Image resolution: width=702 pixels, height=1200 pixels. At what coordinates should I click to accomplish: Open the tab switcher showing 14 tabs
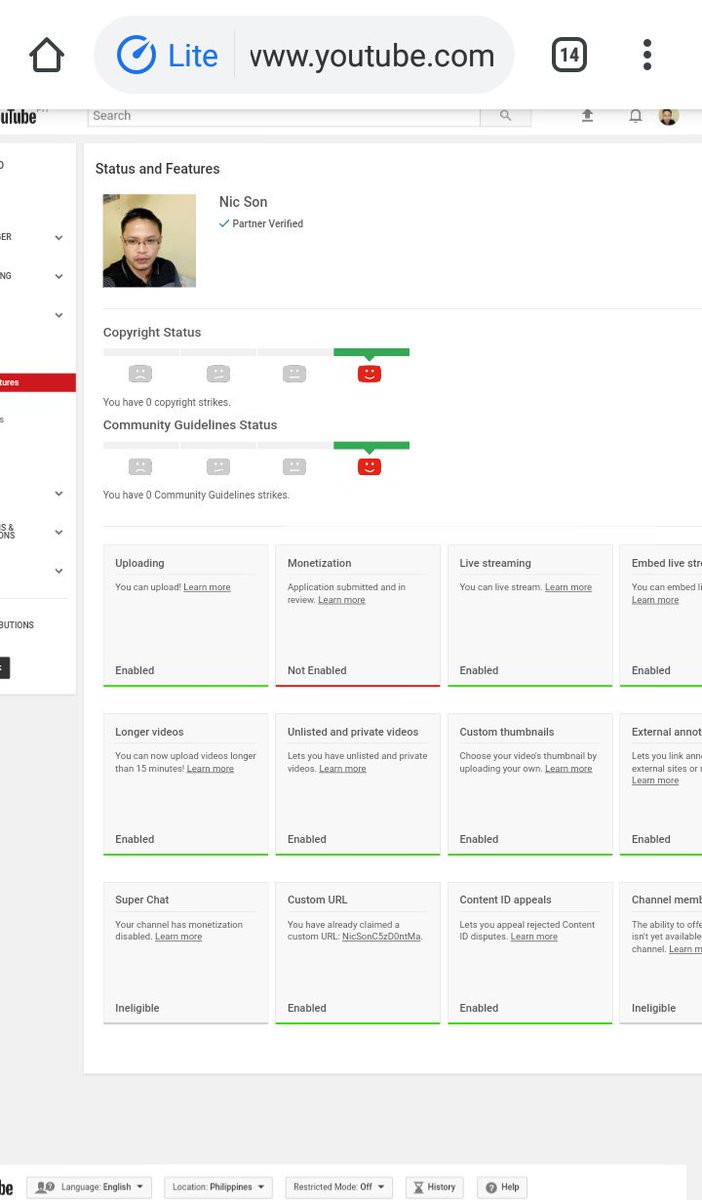[569, 55]
